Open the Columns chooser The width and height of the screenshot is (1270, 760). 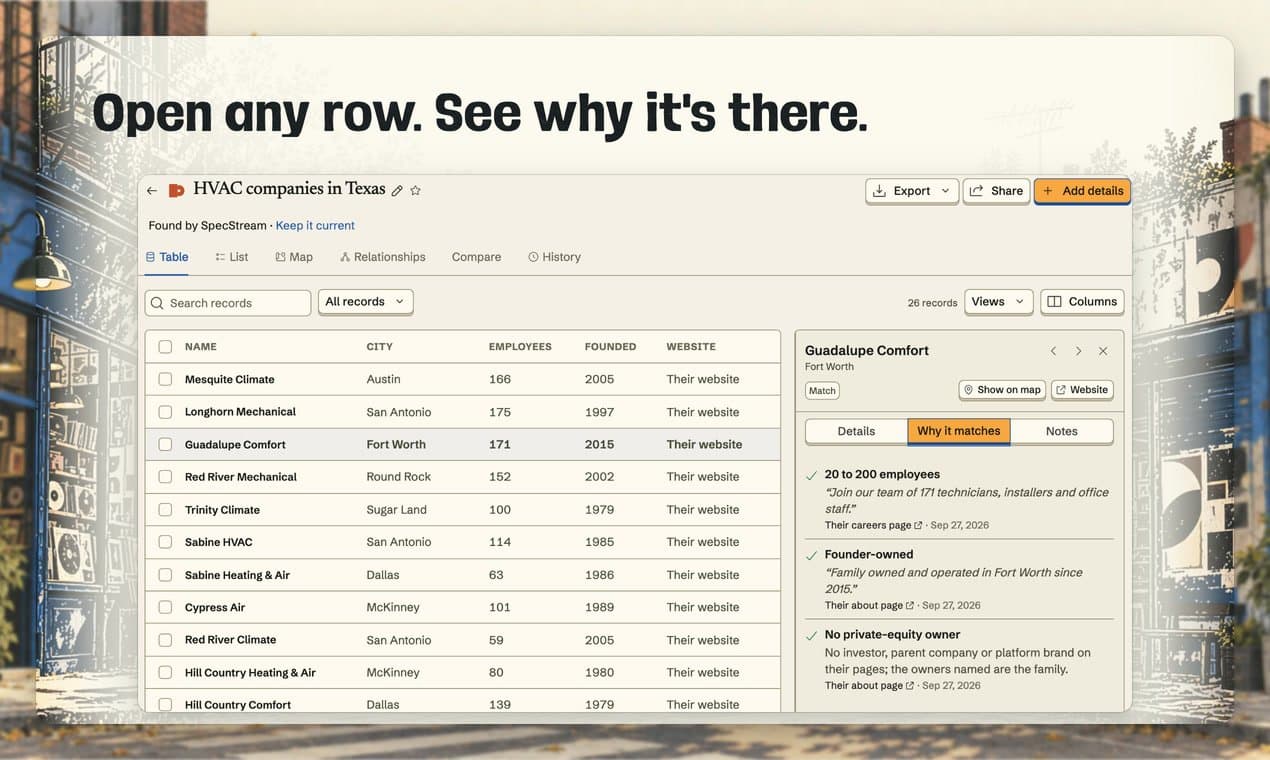click(x=1082, y=302)
